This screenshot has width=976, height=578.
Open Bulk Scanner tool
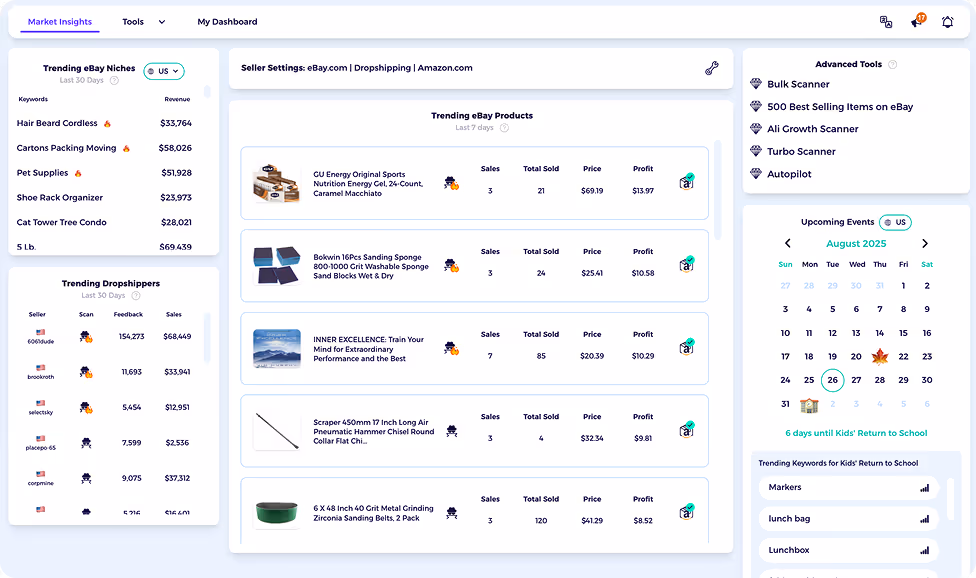coord(798,84)
